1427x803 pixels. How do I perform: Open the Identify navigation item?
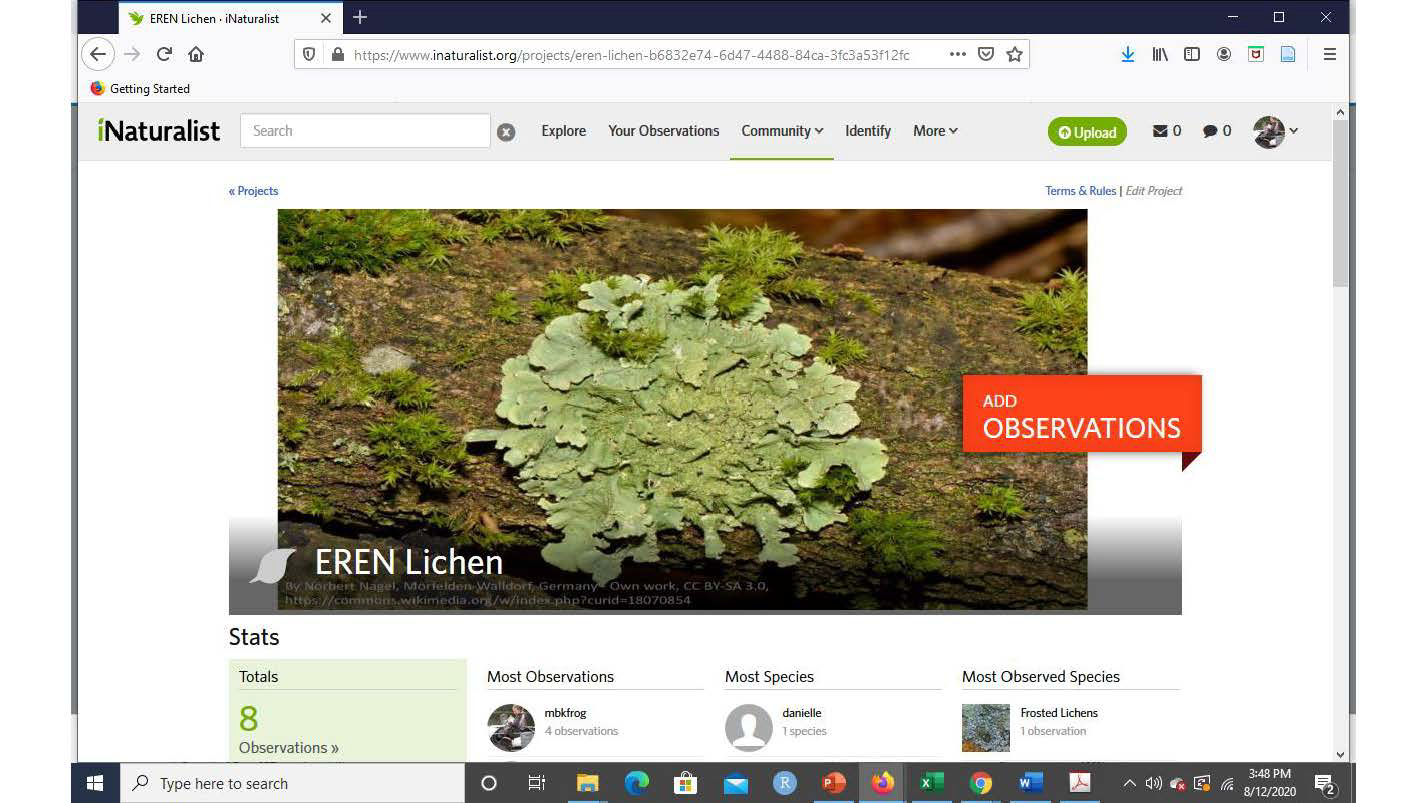[x=867, y=131]
